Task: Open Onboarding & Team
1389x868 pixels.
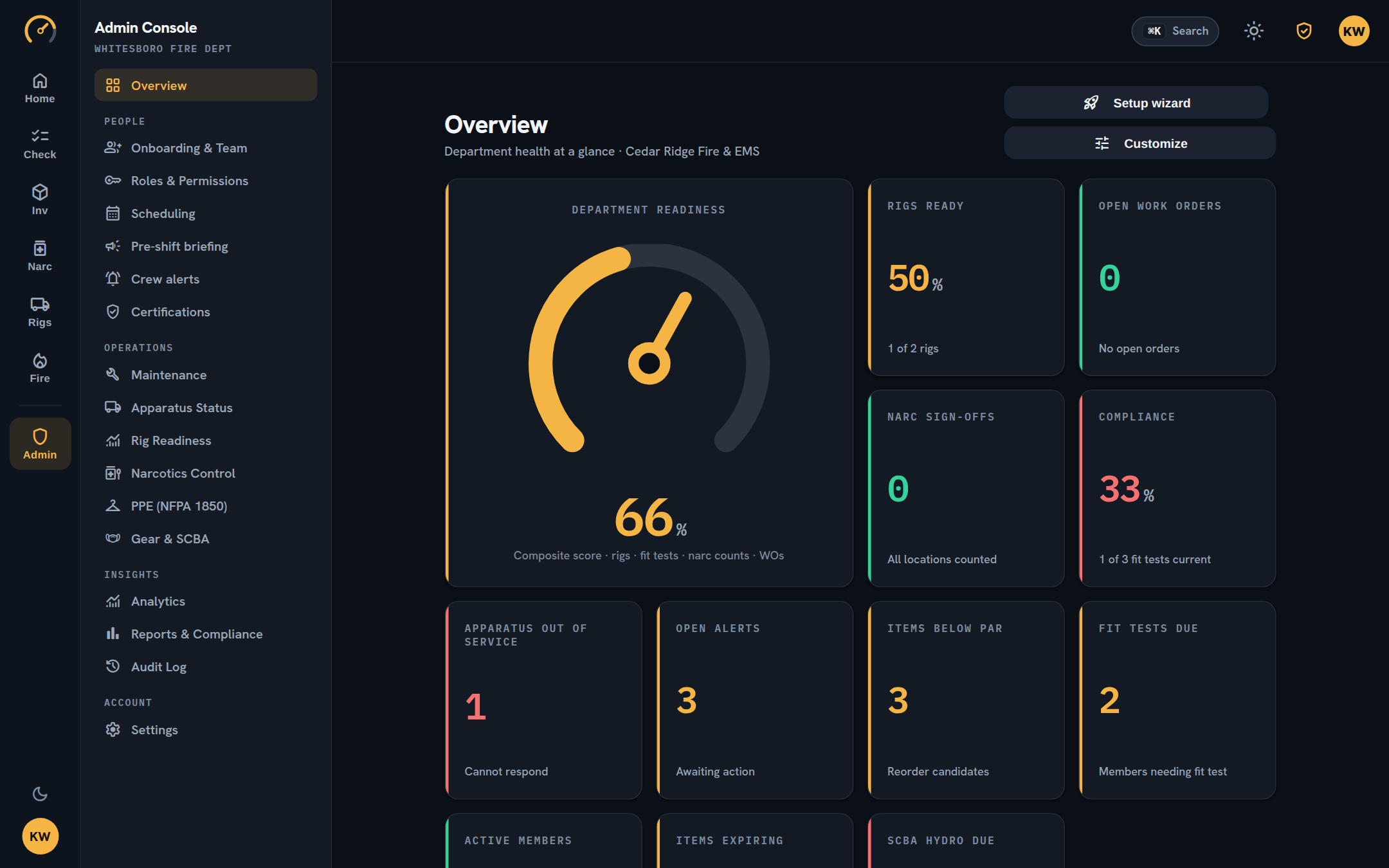Action: 206,148
